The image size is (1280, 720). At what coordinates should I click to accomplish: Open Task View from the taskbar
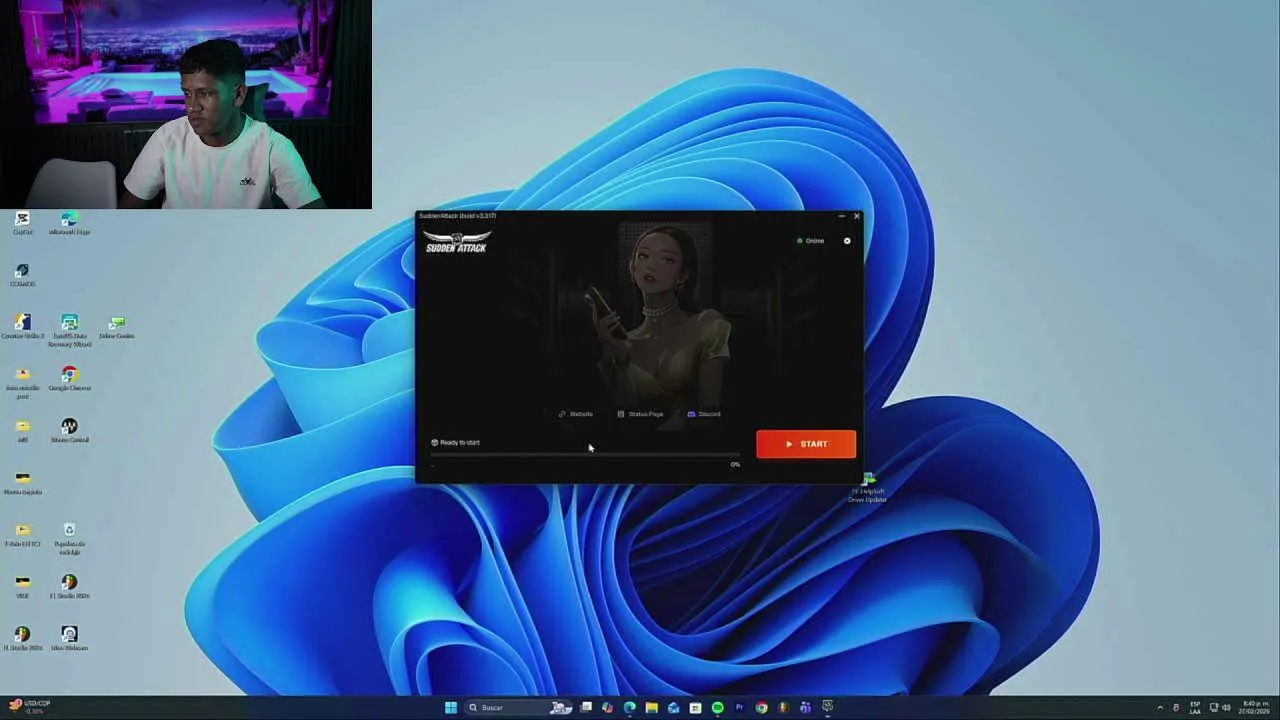coord(586,708)
